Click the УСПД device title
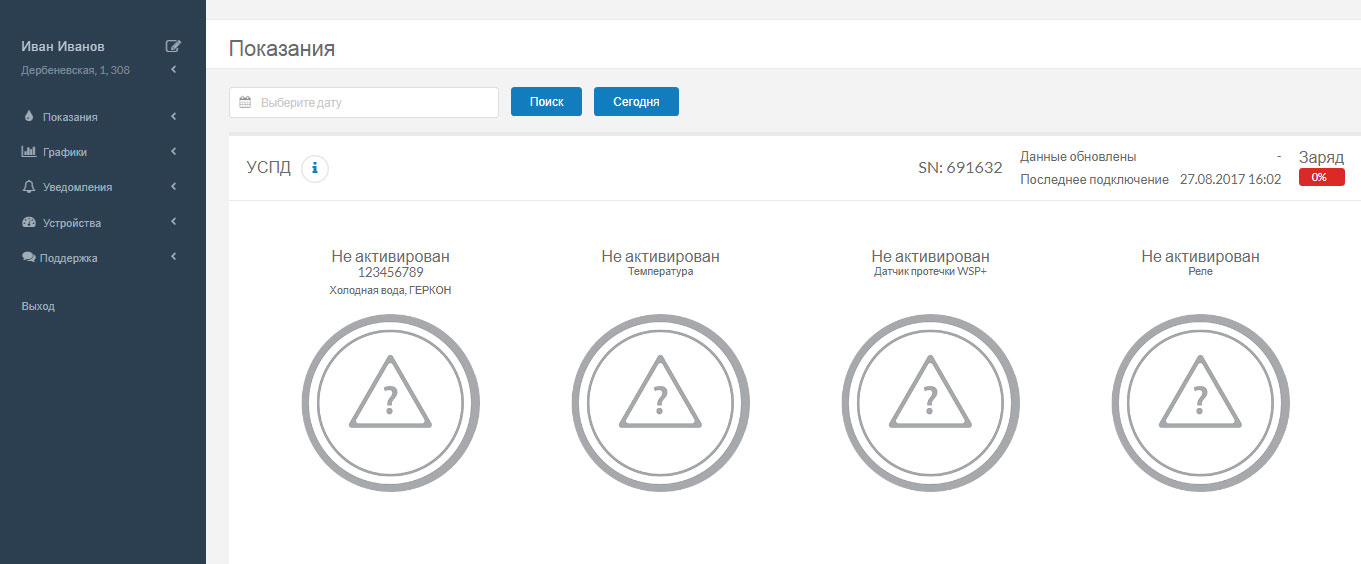This screenshot has height=564, width=1361. coord(269,167)
